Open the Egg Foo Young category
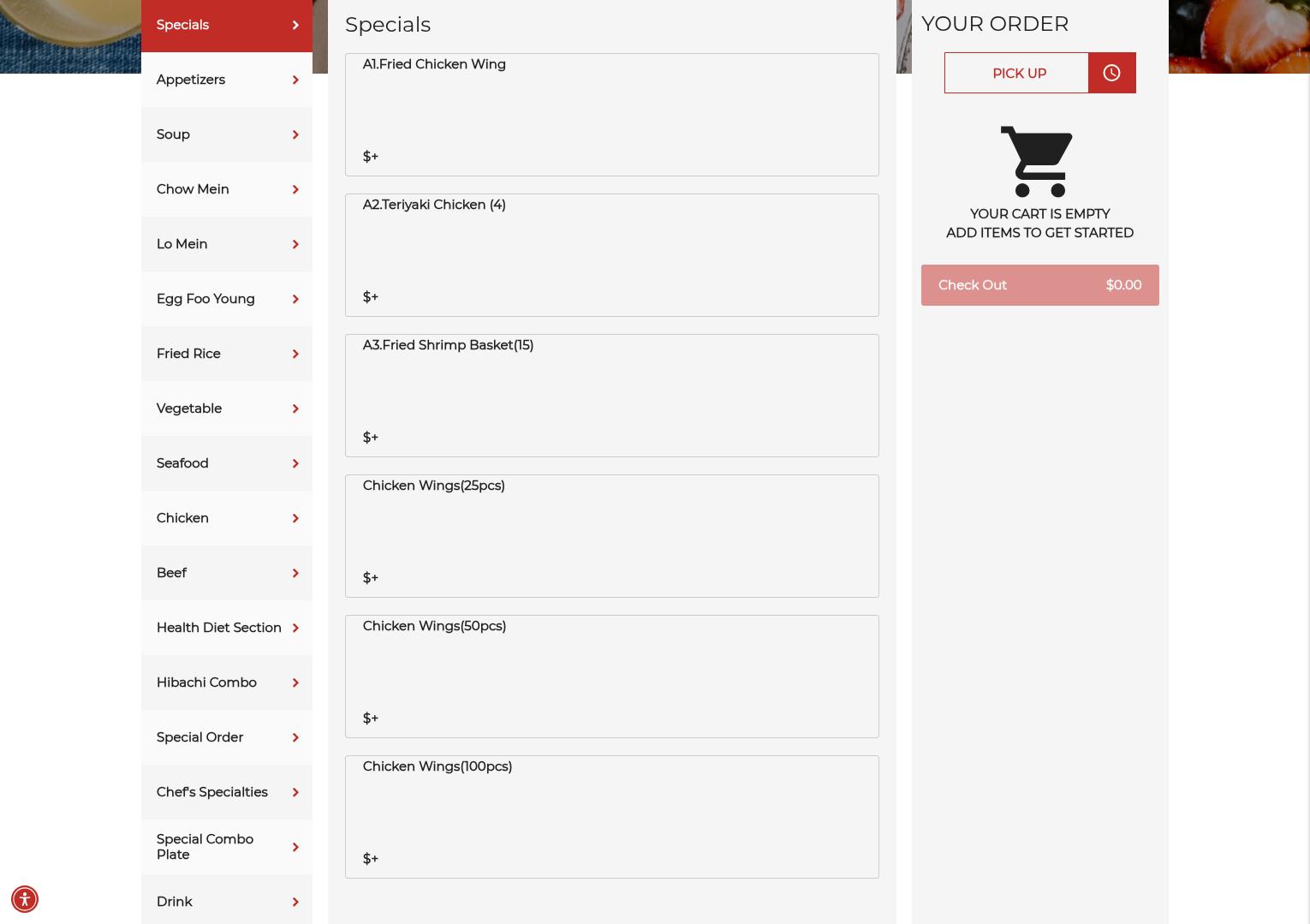 coord(227,299)
